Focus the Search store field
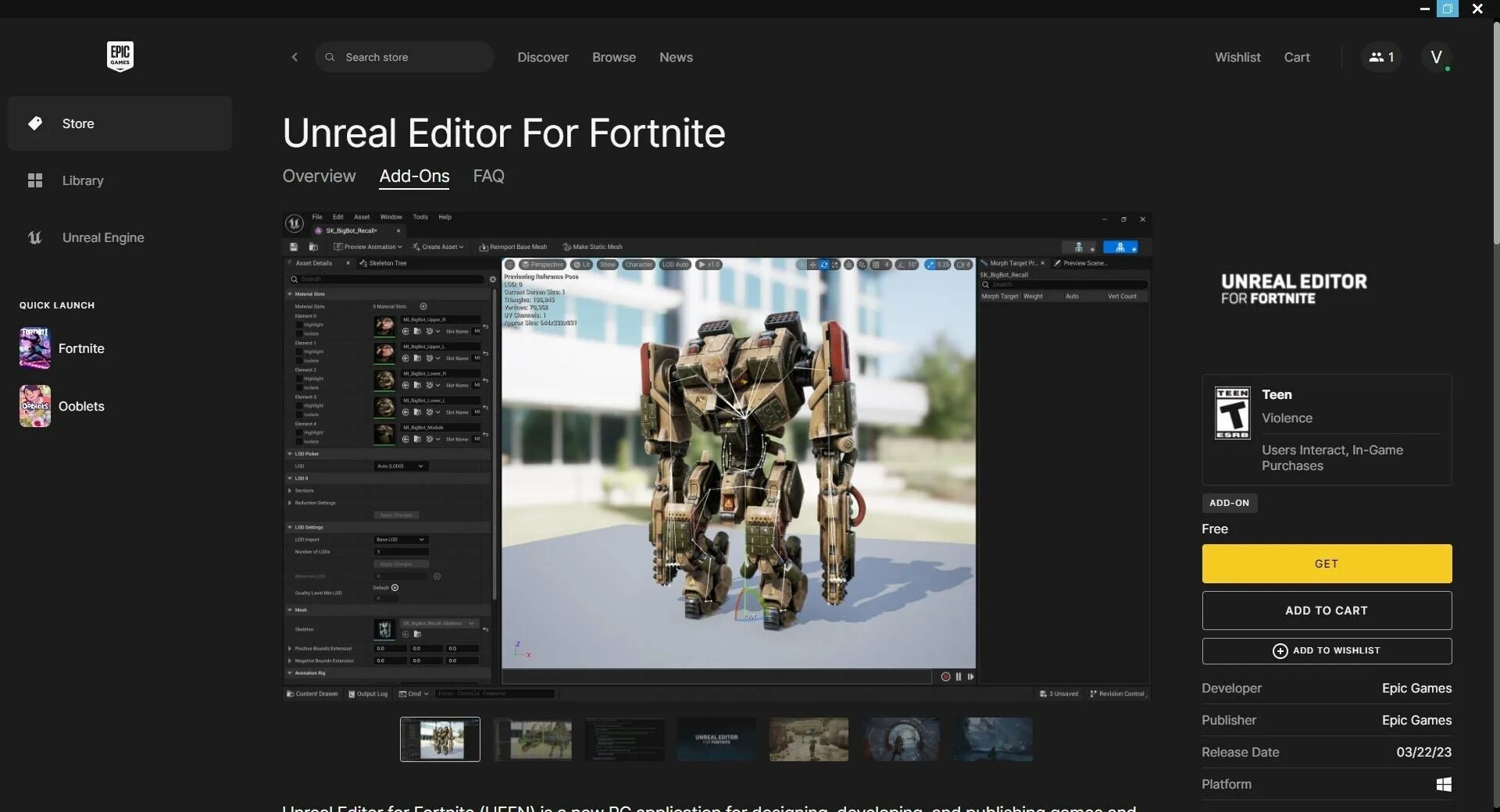Image resolution: width=1500 pixels, height=812 pixels. pos(405,57)
